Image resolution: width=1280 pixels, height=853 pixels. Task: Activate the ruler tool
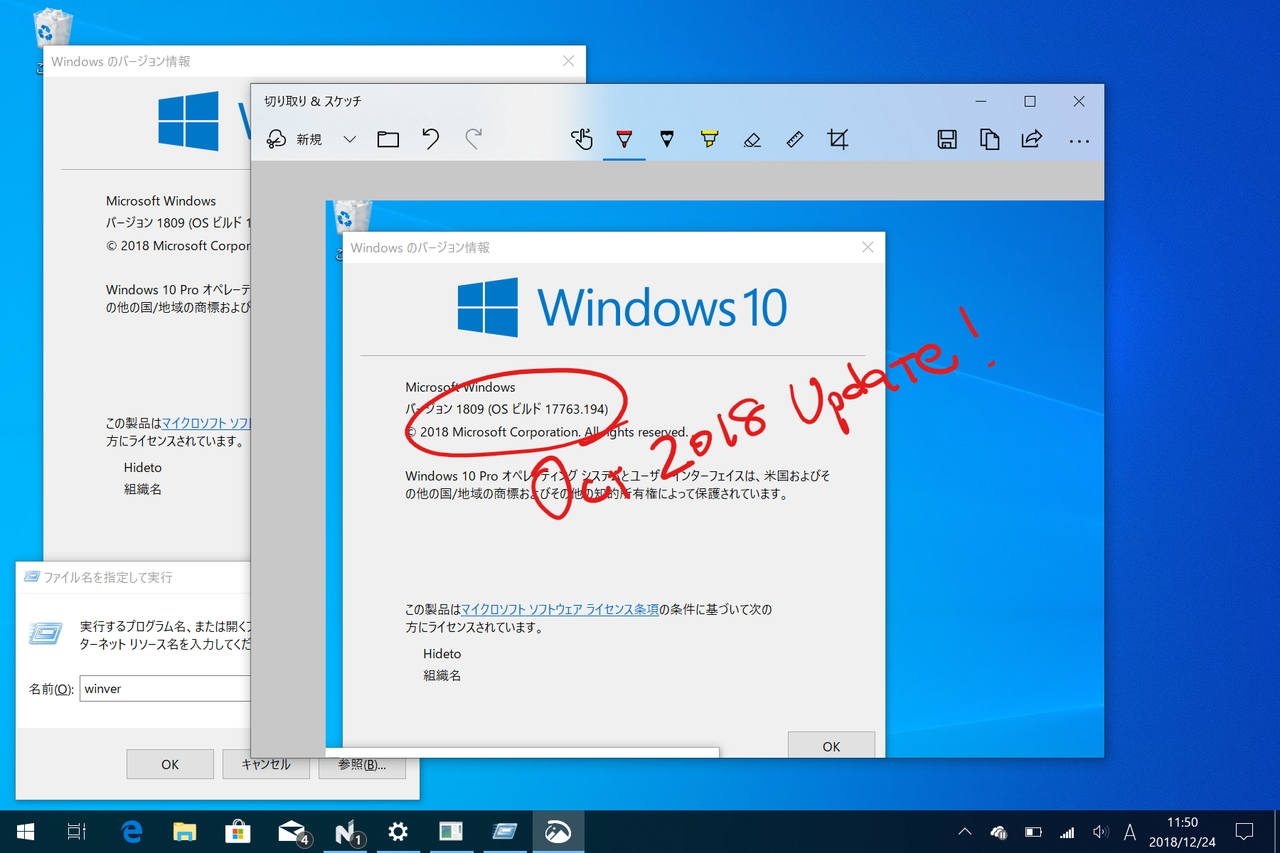tap(794, 139)
